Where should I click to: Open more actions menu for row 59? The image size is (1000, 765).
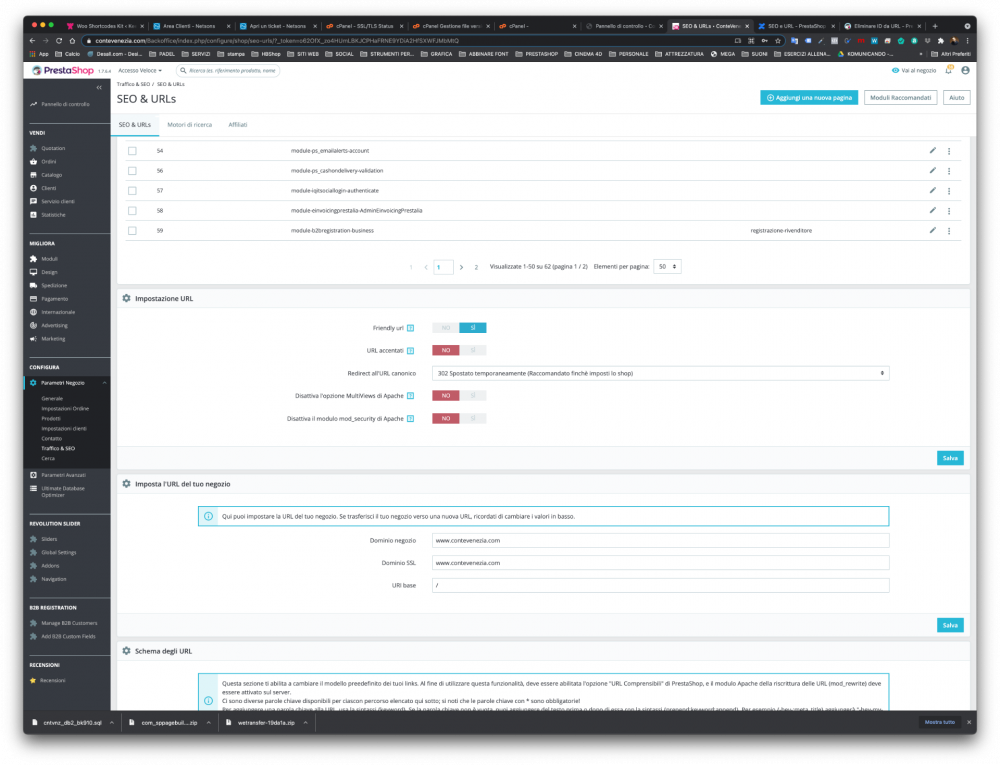(x=949, y=231)
